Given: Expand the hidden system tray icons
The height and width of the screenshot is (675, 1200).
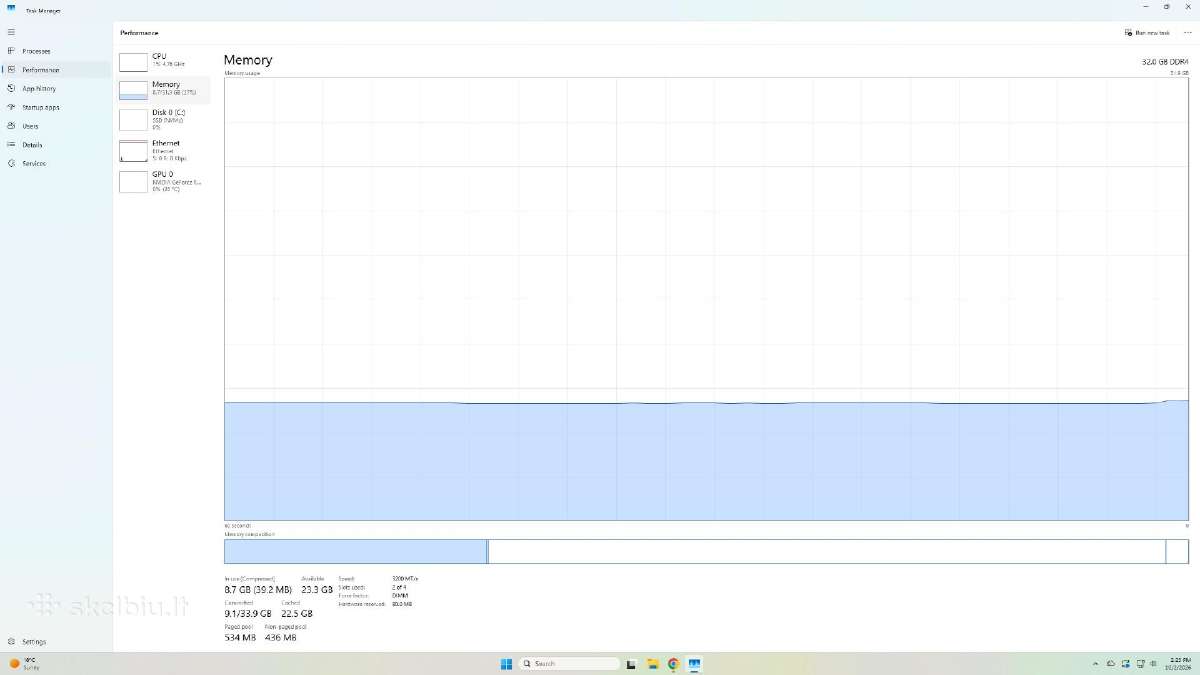Looking at the screenshot, I should tap(1095, 664).
